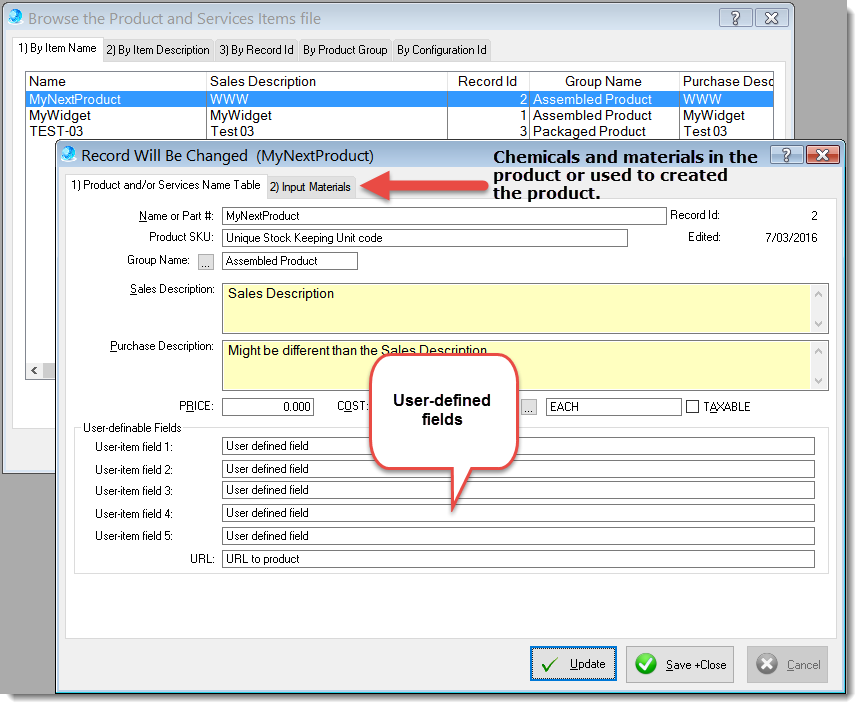Click the URL to product field
Viewport: 862px width, 709px height.
pyautogui.click(x=517, y=559)
